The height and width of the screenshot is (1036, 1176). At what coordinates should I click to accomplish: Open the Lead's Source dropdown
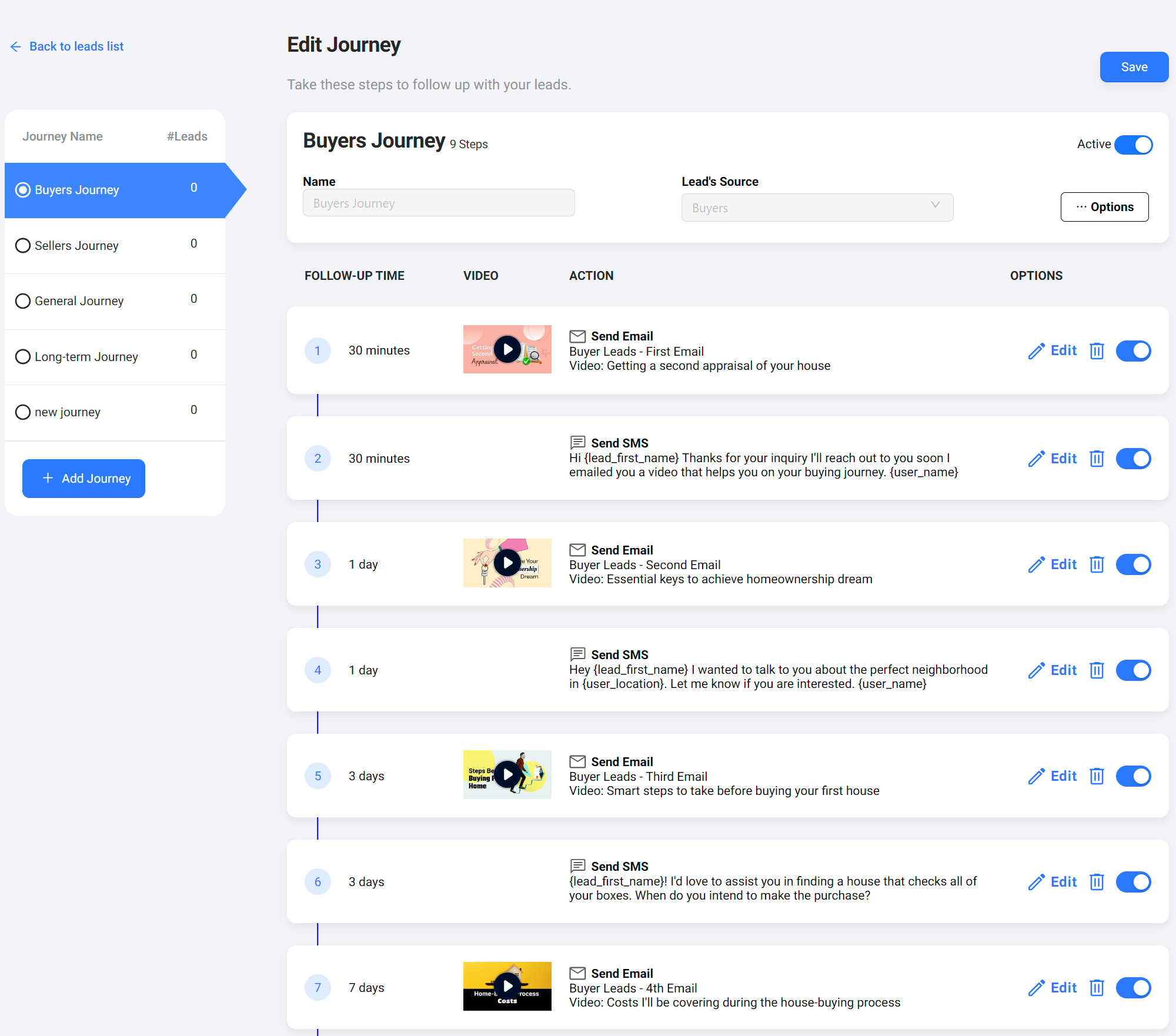point(817,208)
